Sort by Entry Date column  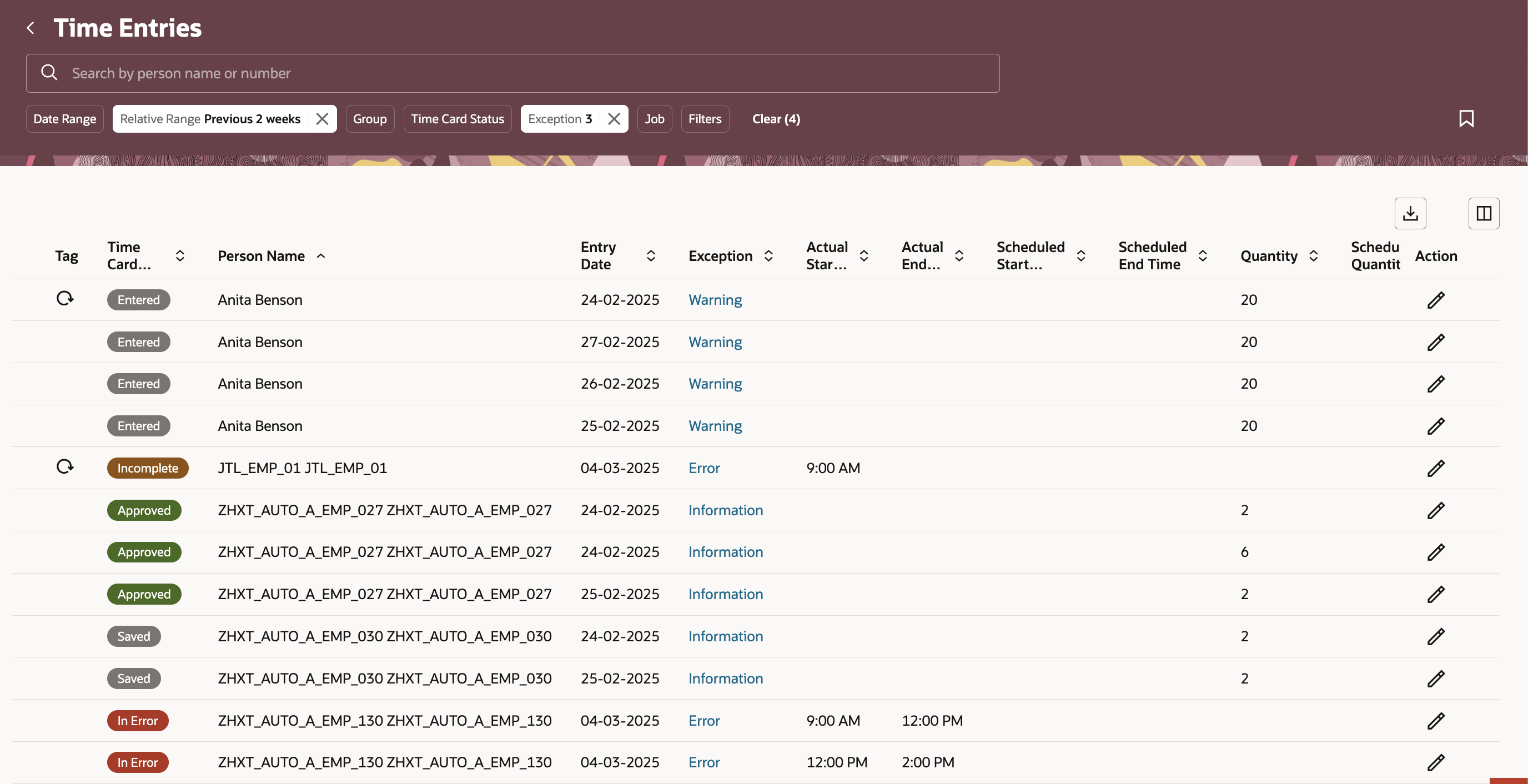pyautogui.click(x=651, y=255)
